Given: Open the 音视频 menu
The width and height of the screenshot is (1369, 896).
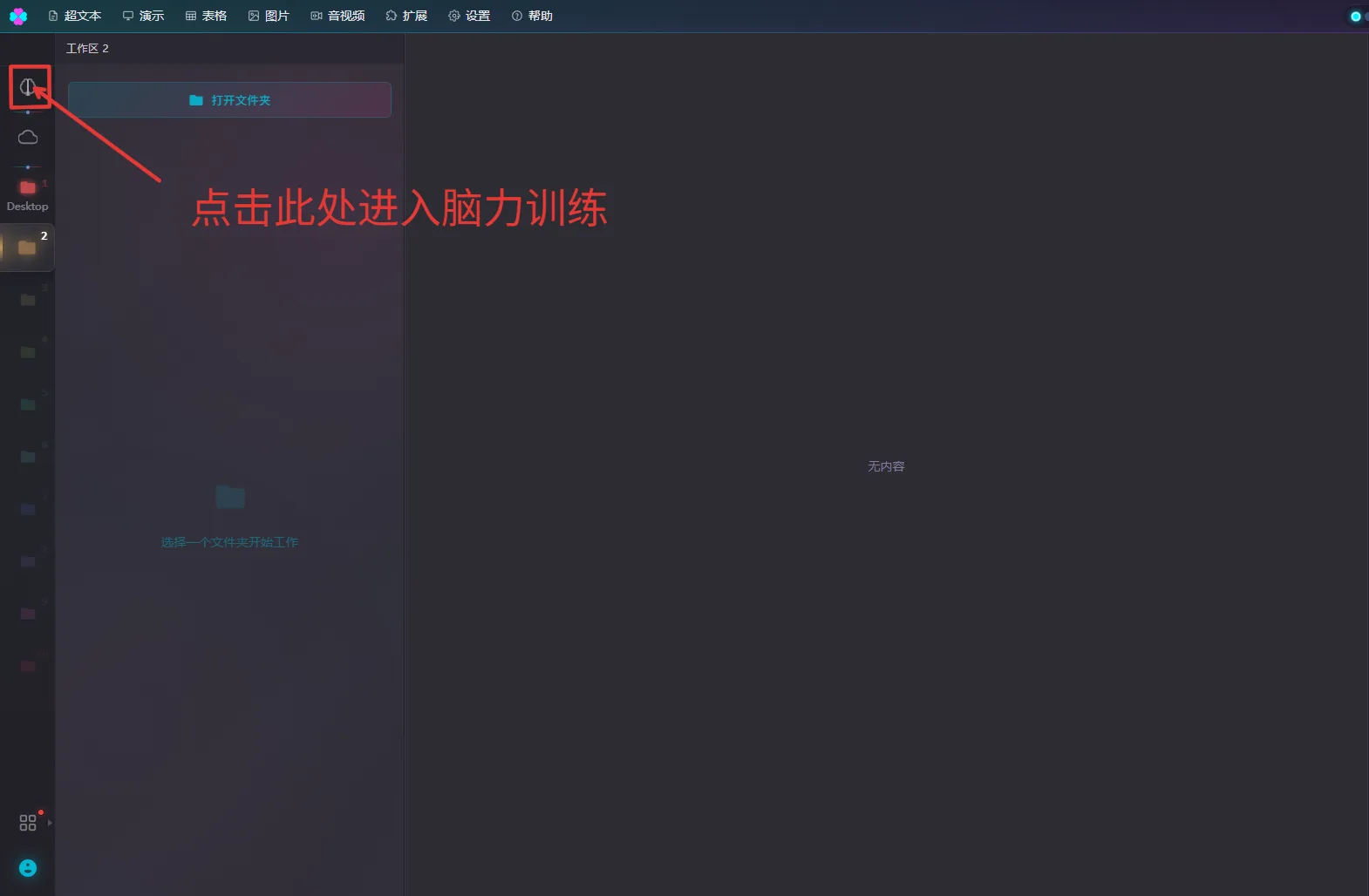Looking at the screenshot, I should pyautogui.click(x=337, y=16).
